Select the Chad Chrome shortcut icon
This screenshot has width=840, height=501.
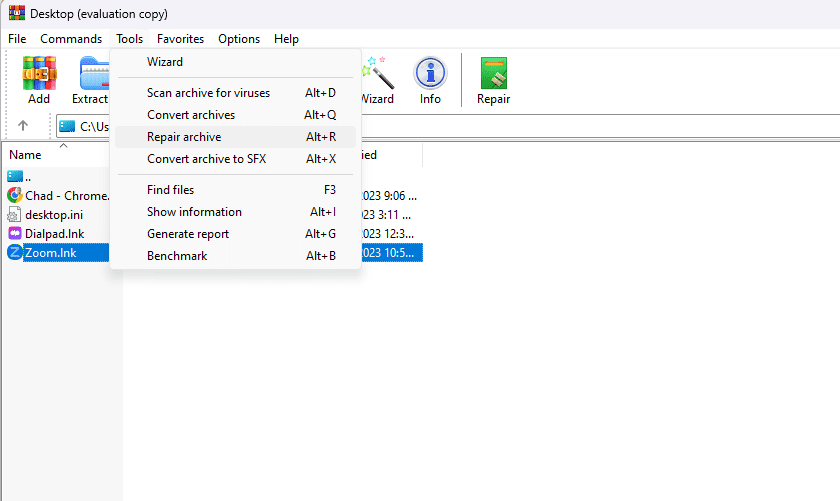click(15, 196)
